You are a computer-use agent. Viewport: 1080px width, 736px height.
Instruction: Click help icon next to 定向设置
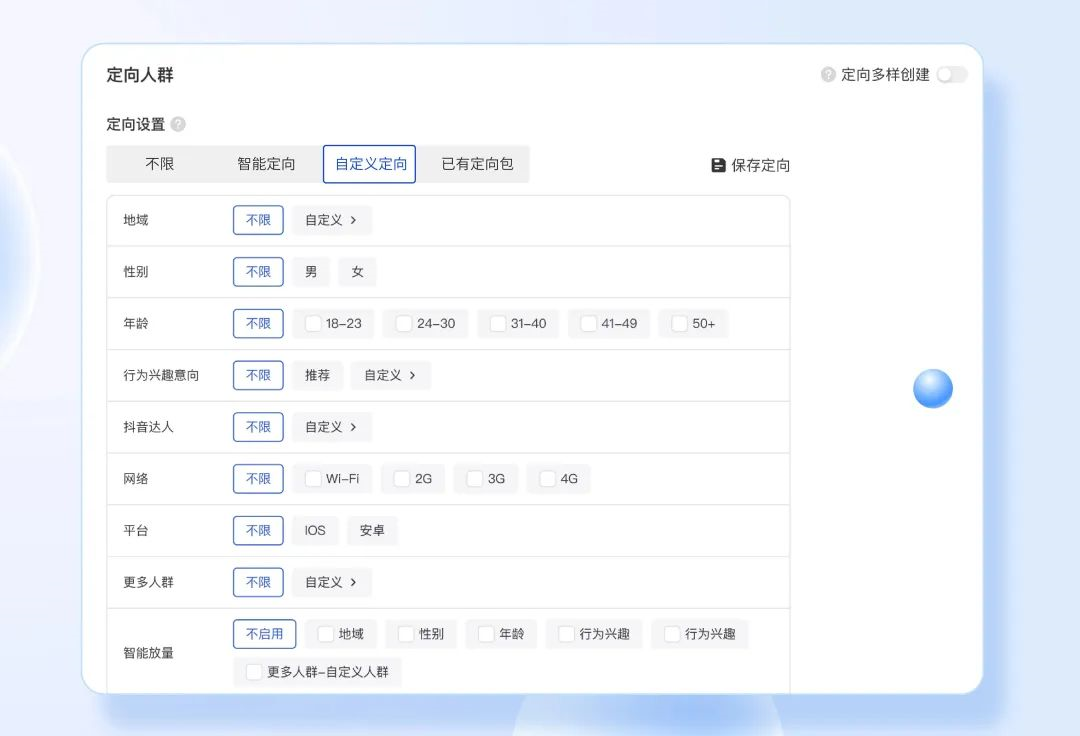178,124
